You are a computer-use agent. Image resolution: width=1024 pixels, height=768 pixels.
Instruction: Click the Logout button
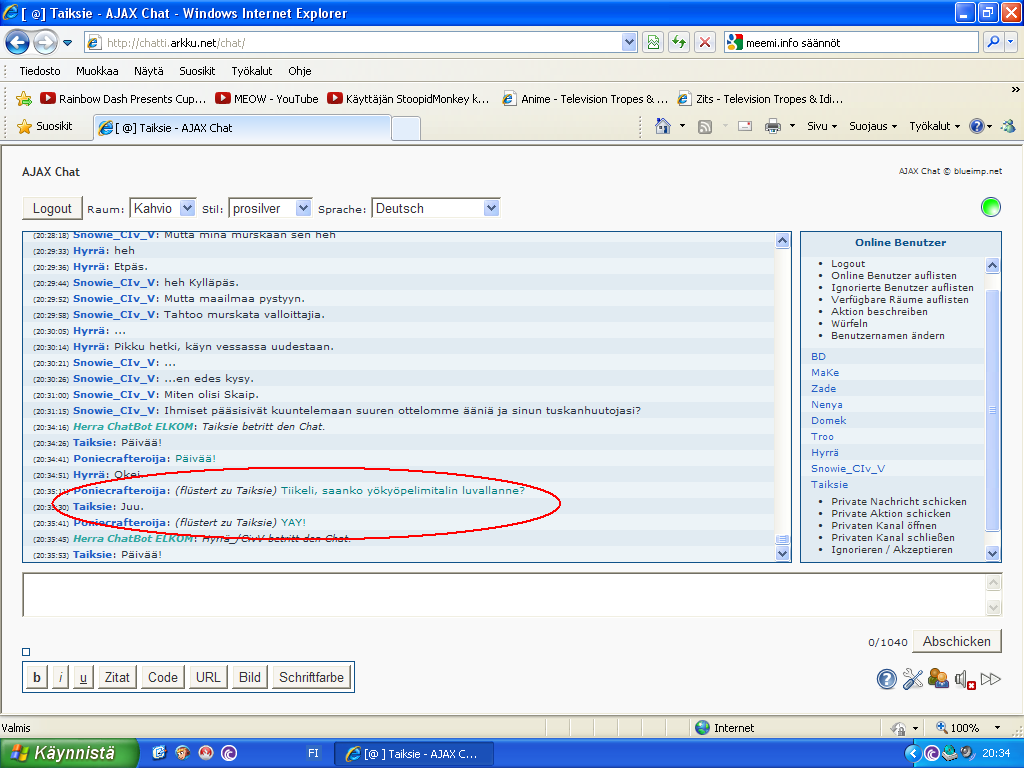[52, 208]
